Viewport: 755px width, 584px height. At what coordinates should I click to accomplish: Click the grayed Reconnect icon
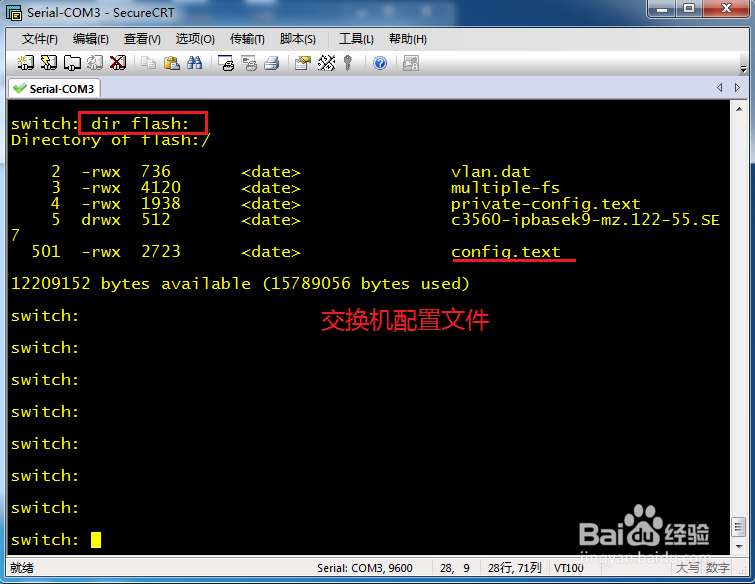(x=95, y=63)
